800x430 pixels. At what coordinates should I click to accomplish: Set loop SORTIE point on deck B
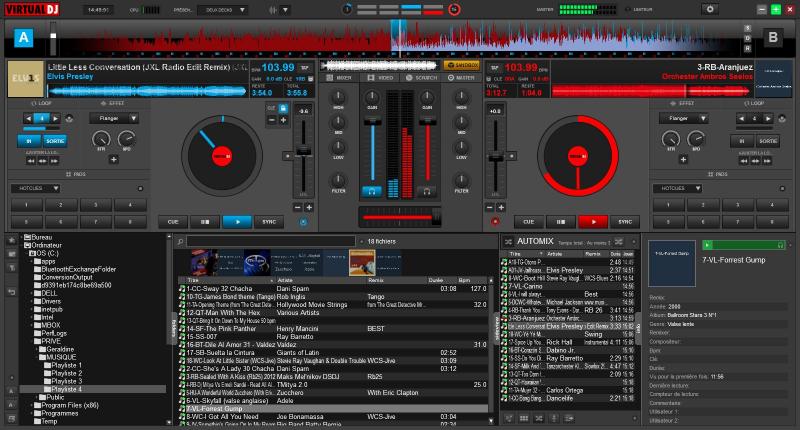pyautogui.click(x=767, y=141)
